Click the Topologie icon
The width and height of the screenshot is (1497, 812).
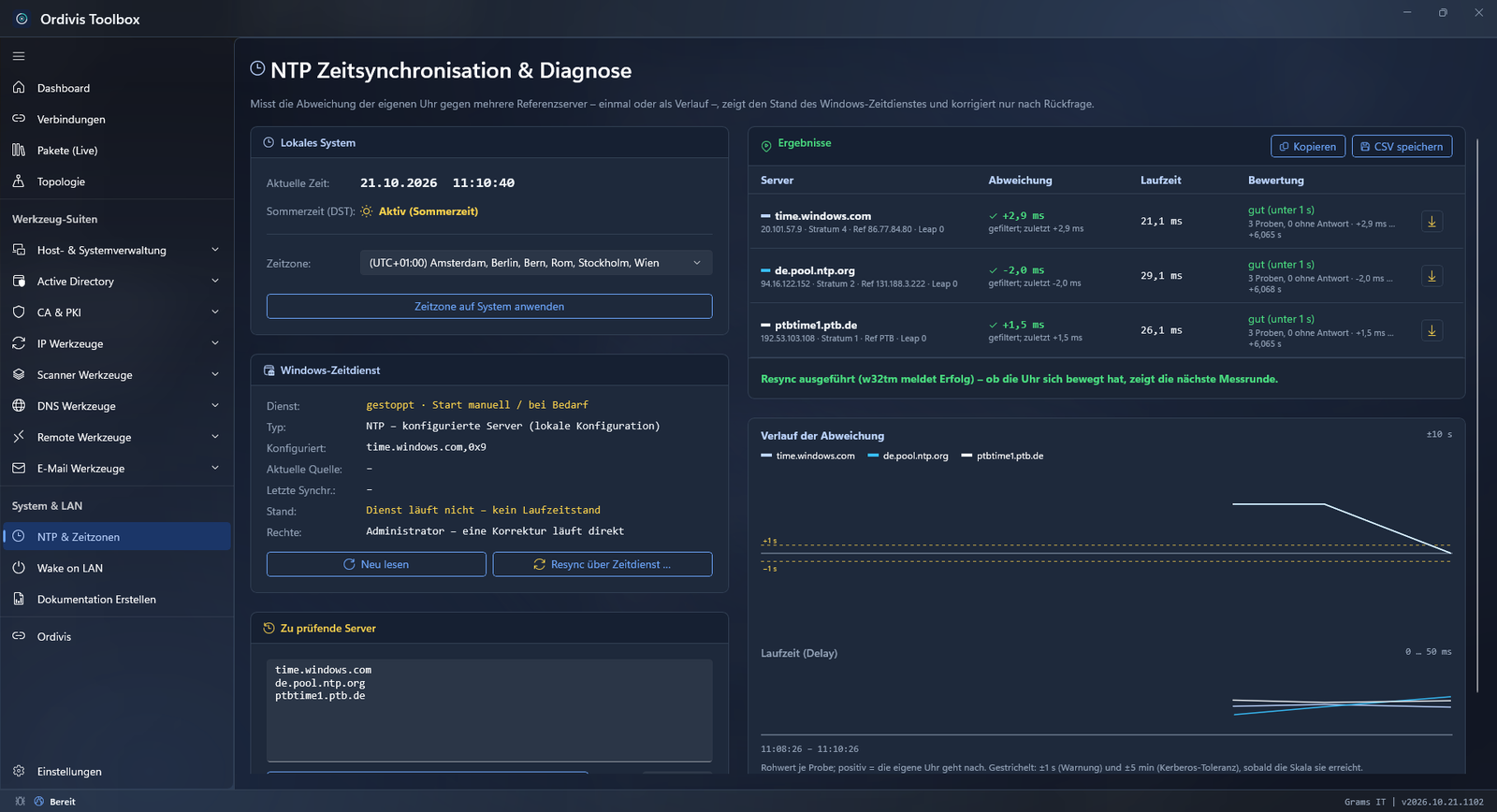19,181
